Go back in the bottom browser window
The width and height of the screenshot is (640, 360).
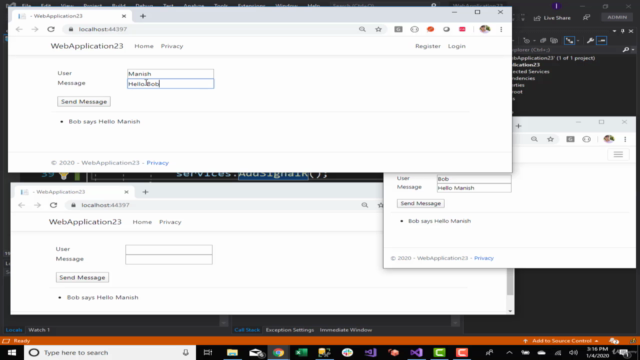(x=22, y=205)
